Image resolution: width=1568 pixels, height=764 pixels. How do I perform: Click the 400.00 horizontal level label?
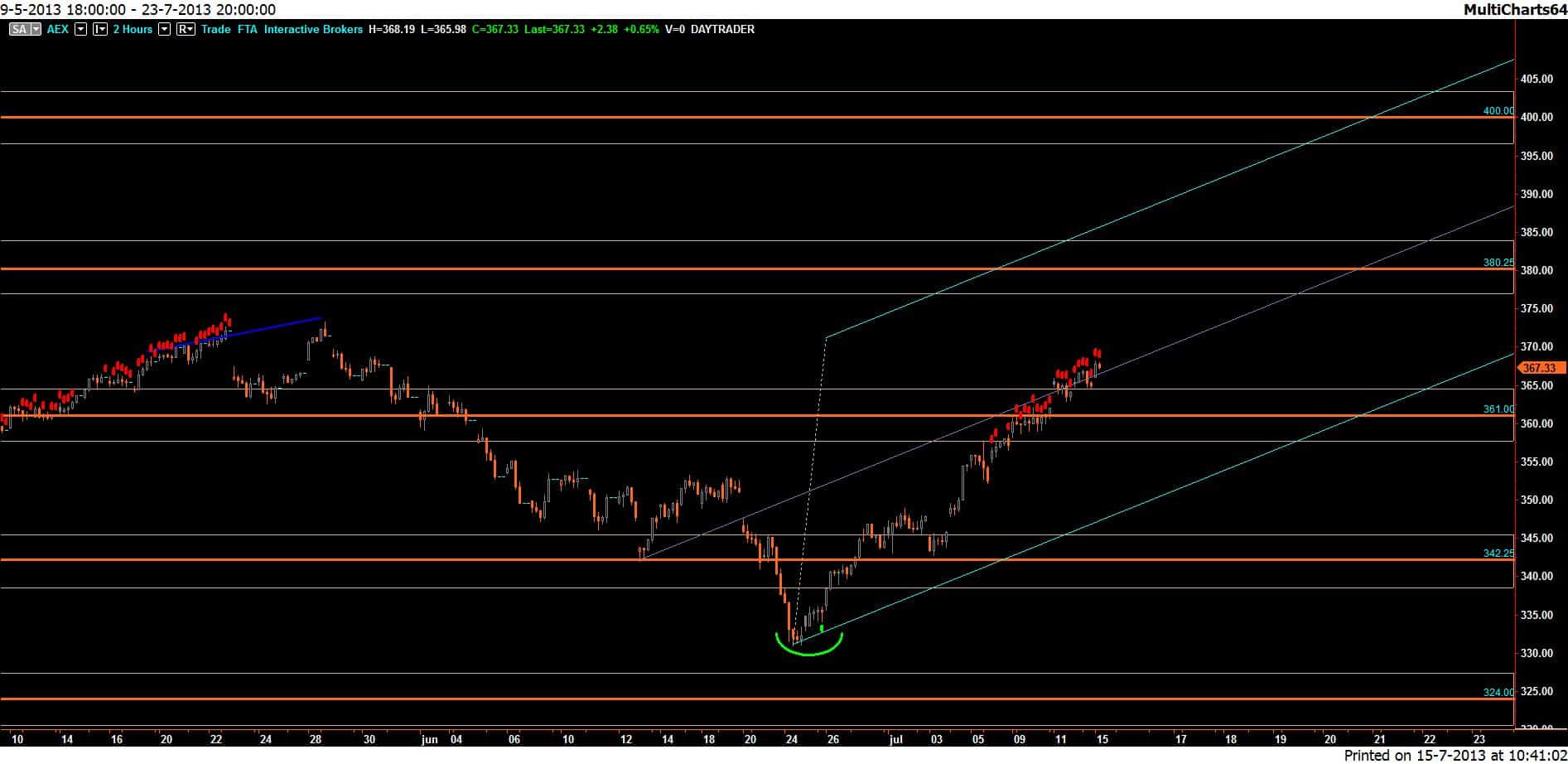tap(1498, 110)
